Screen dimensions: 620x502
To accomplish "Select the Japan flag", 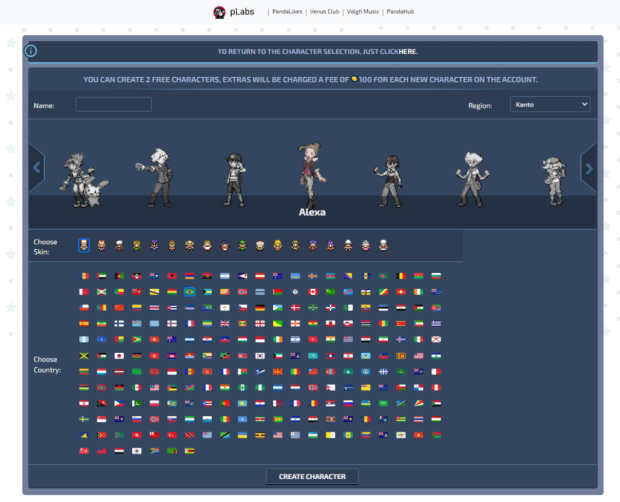I will click(119, 356).
